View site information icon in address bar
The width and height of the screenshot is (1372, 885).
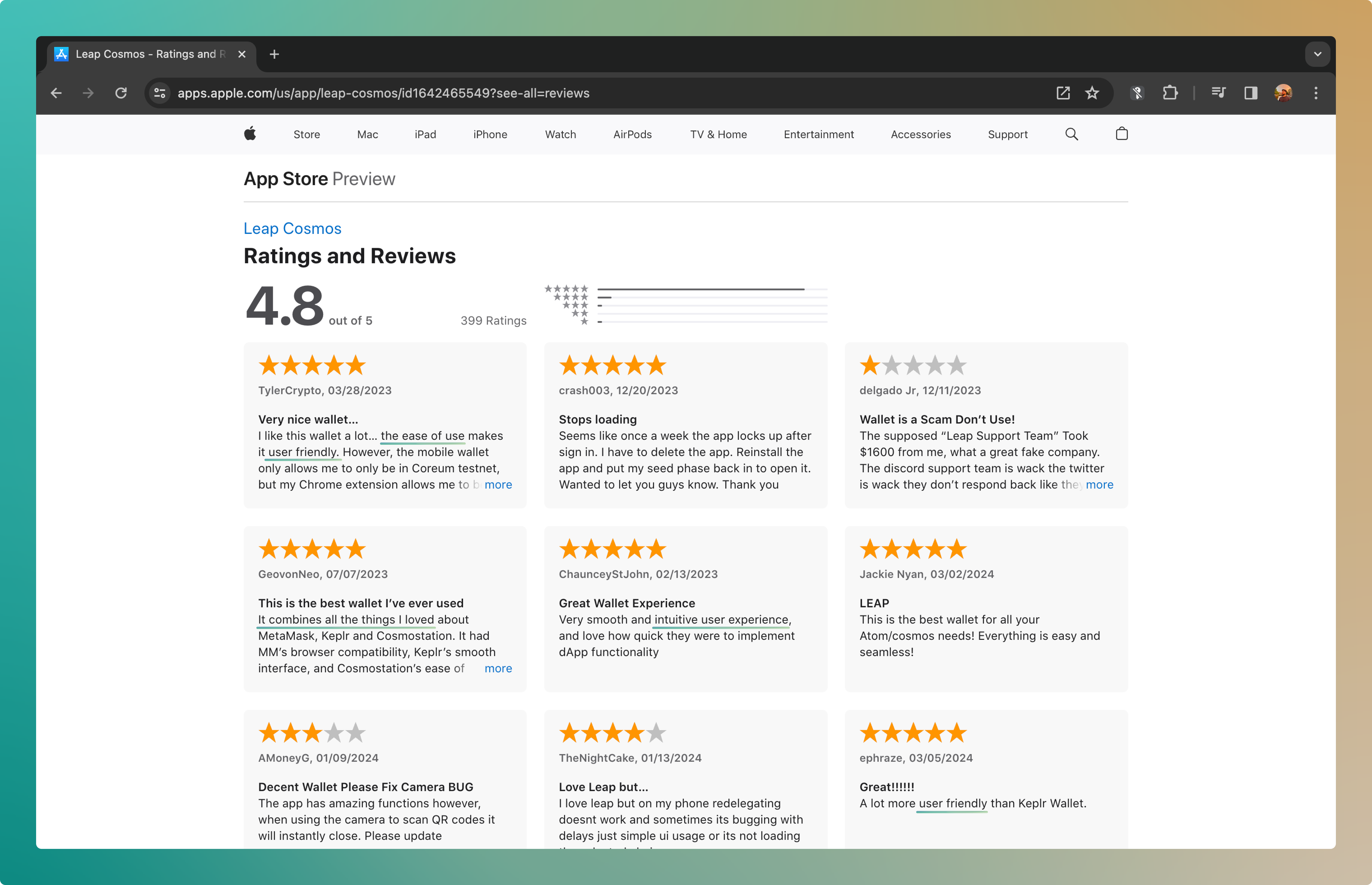point(160,93)
